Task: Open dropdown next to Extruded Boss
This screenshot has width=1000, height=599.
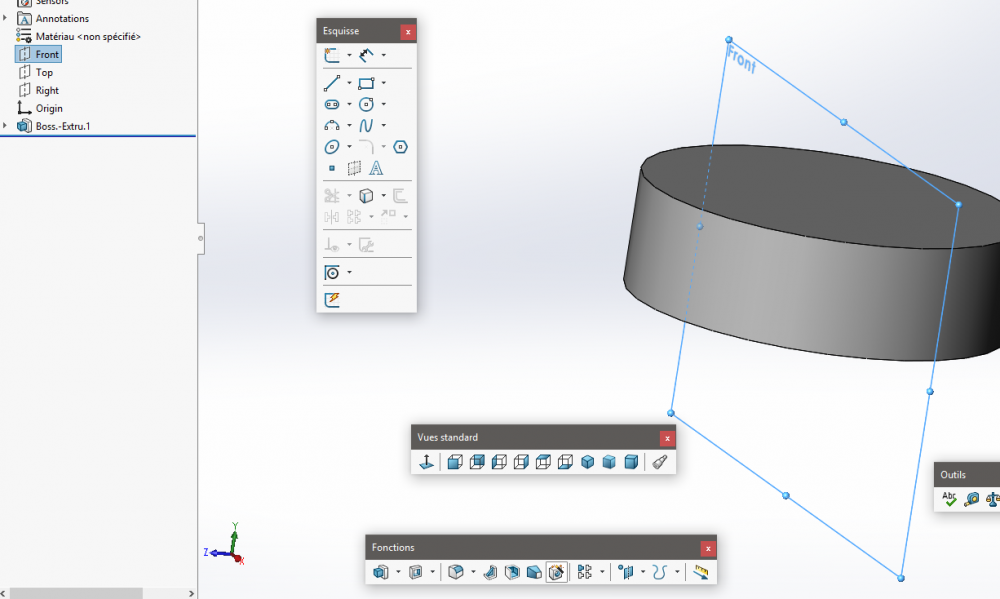Action: point(398,572)
